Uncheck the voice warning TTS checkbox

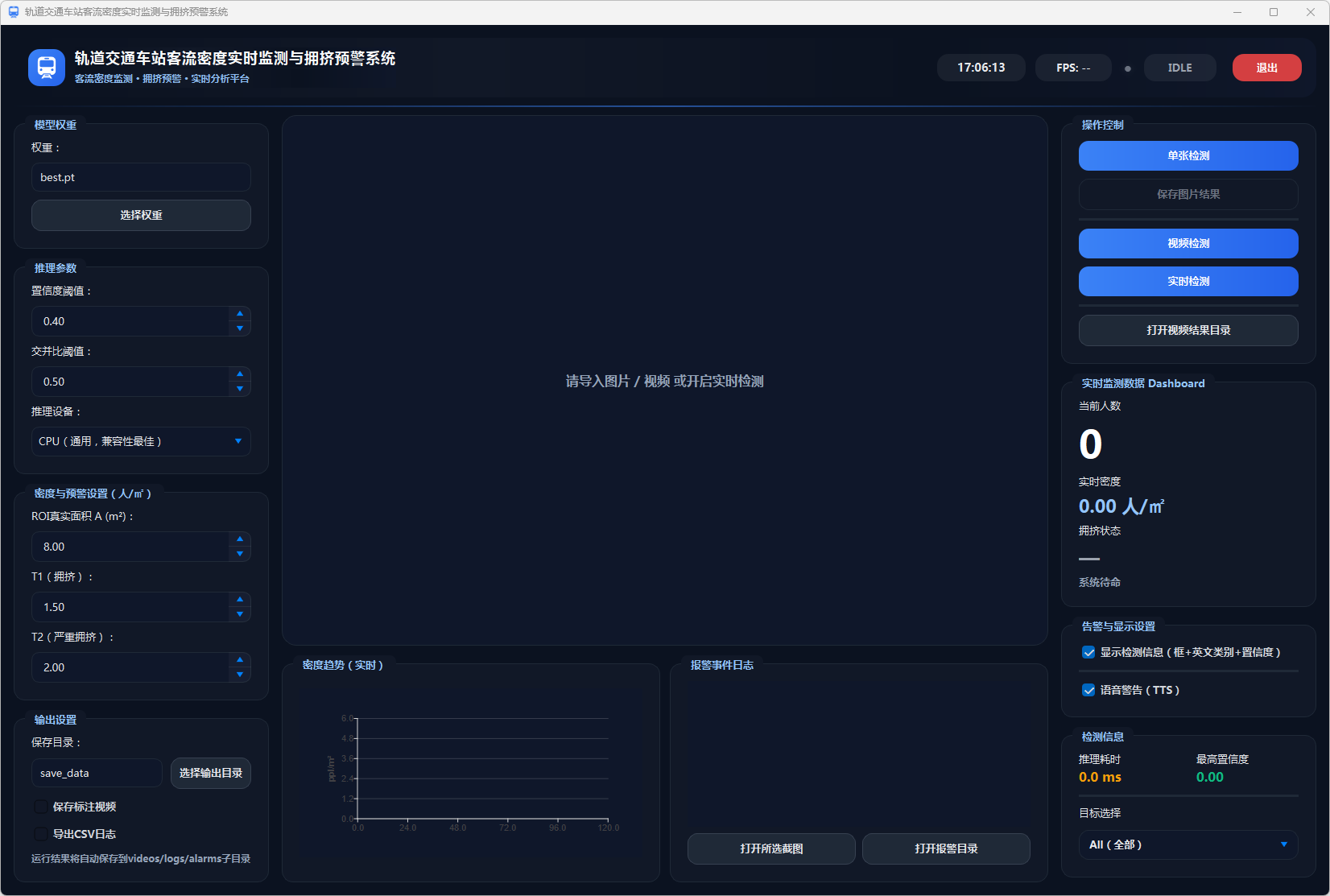click(1088, 690)
